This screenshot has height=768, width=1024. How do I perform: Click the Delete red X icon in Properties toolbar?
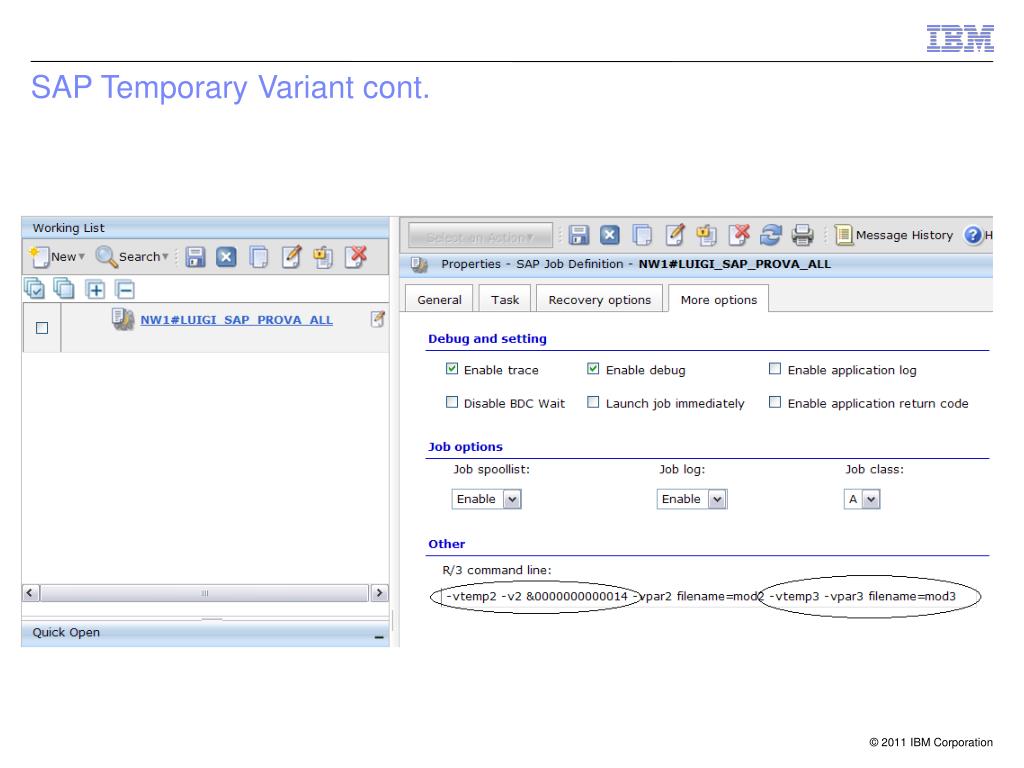point(739,234)
